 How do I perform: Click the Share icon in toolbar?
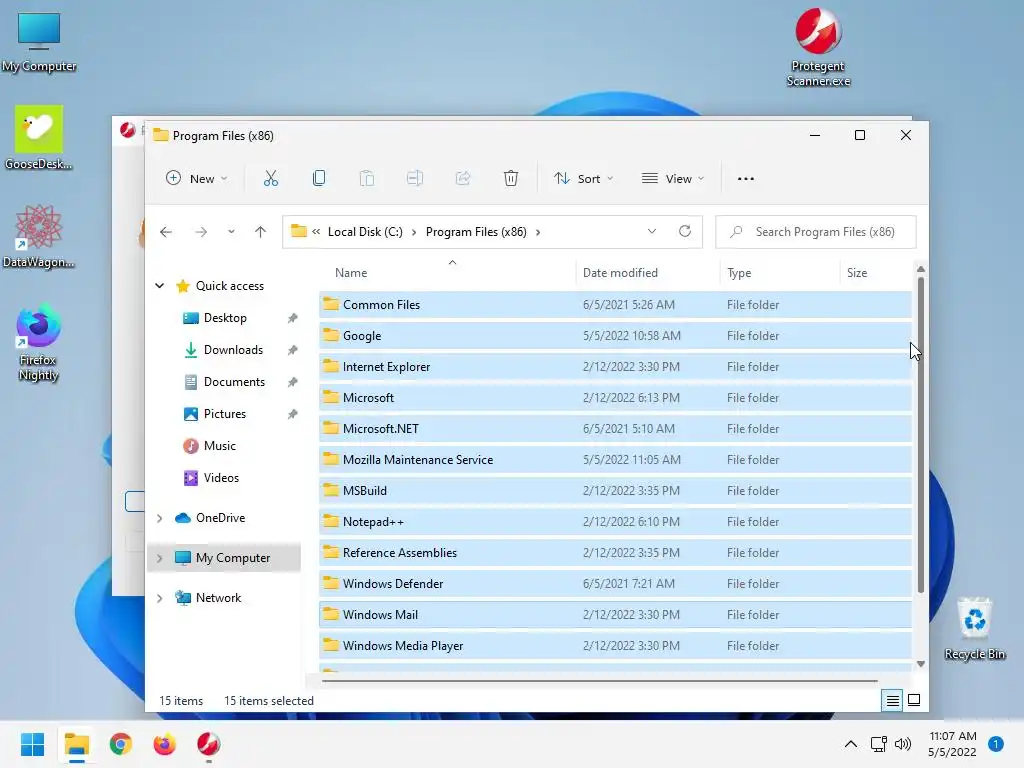pyautogui.click(x=463, y=178)
